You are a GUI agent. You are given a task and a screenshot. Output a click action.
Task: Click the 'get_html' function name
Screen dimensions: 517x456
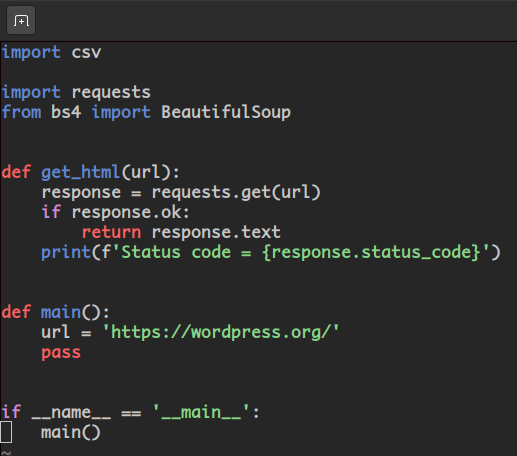[80, 172]
